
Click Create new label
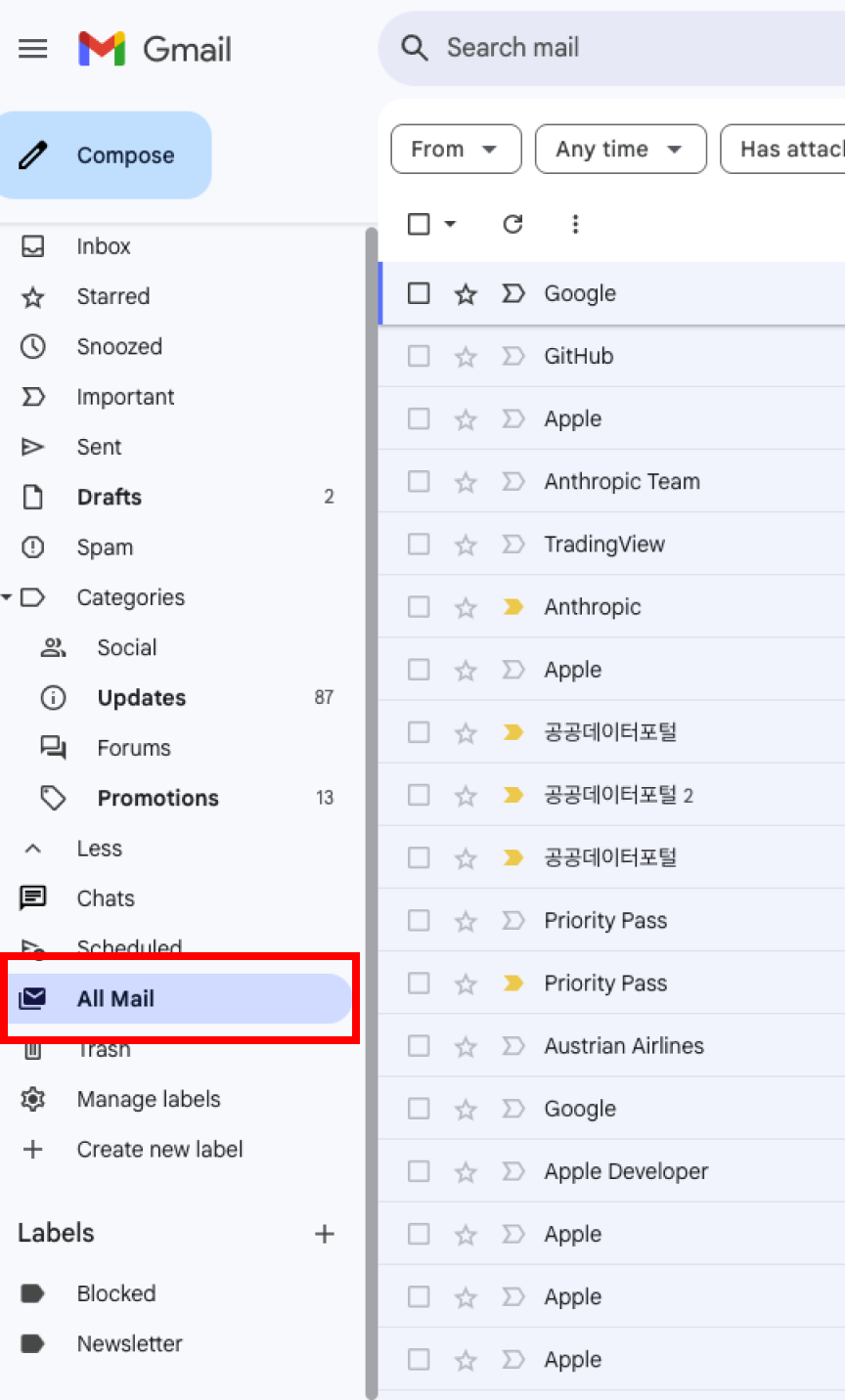pos(159,1149)
